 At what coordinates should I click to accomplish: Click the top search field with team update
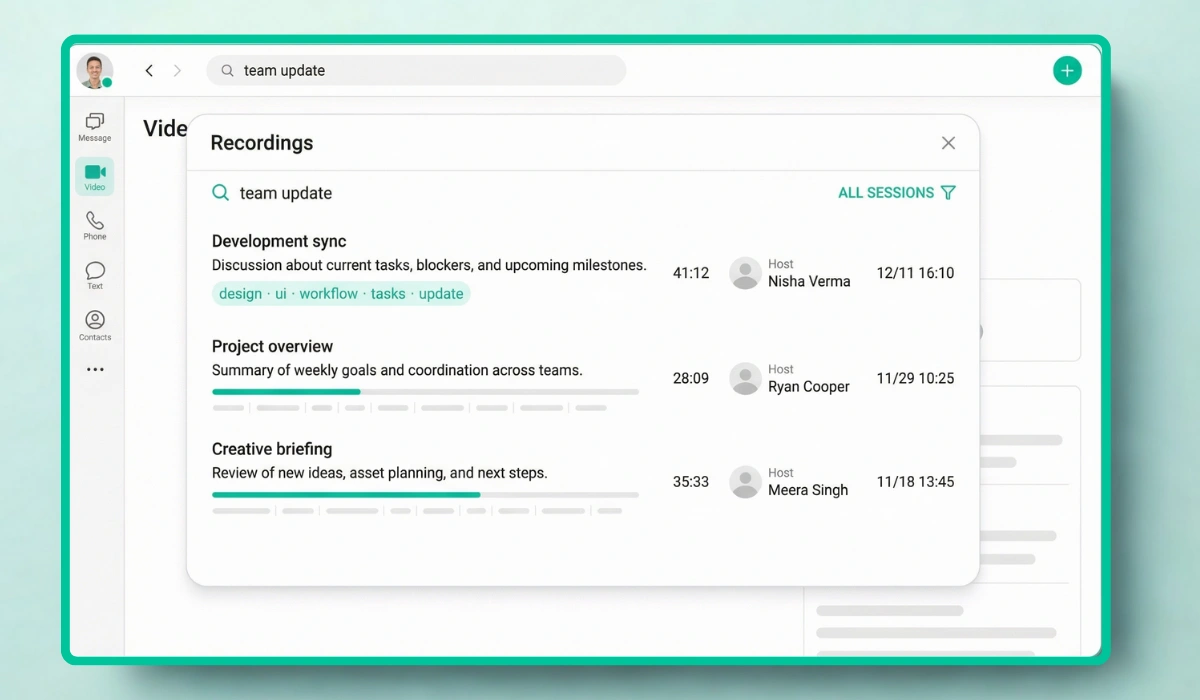[416, 70]
